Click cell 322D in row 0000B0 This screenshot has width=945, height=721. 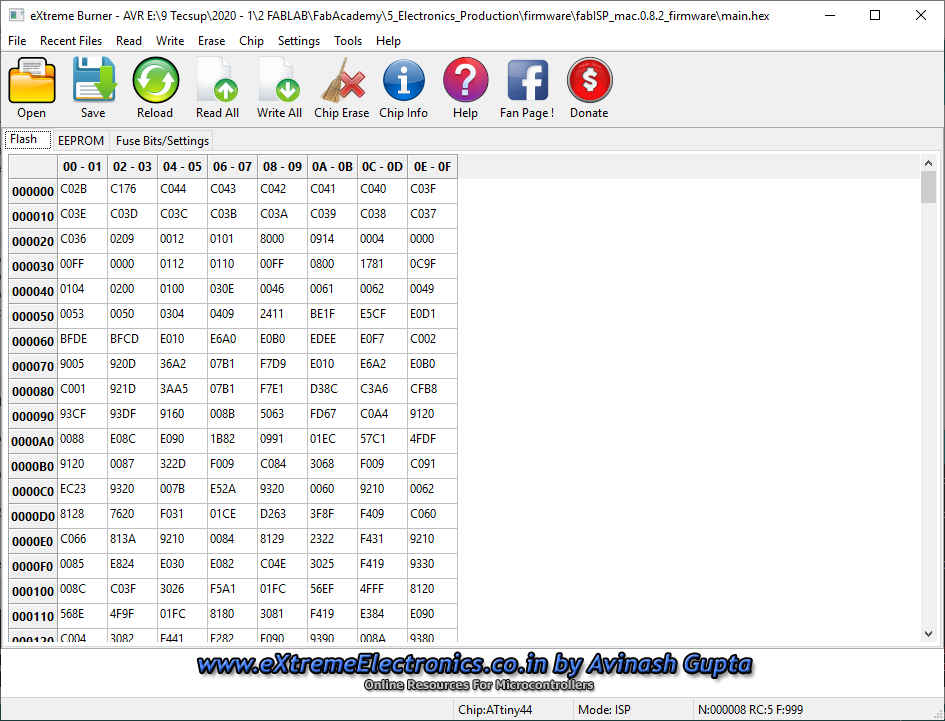tap(183, 467)
